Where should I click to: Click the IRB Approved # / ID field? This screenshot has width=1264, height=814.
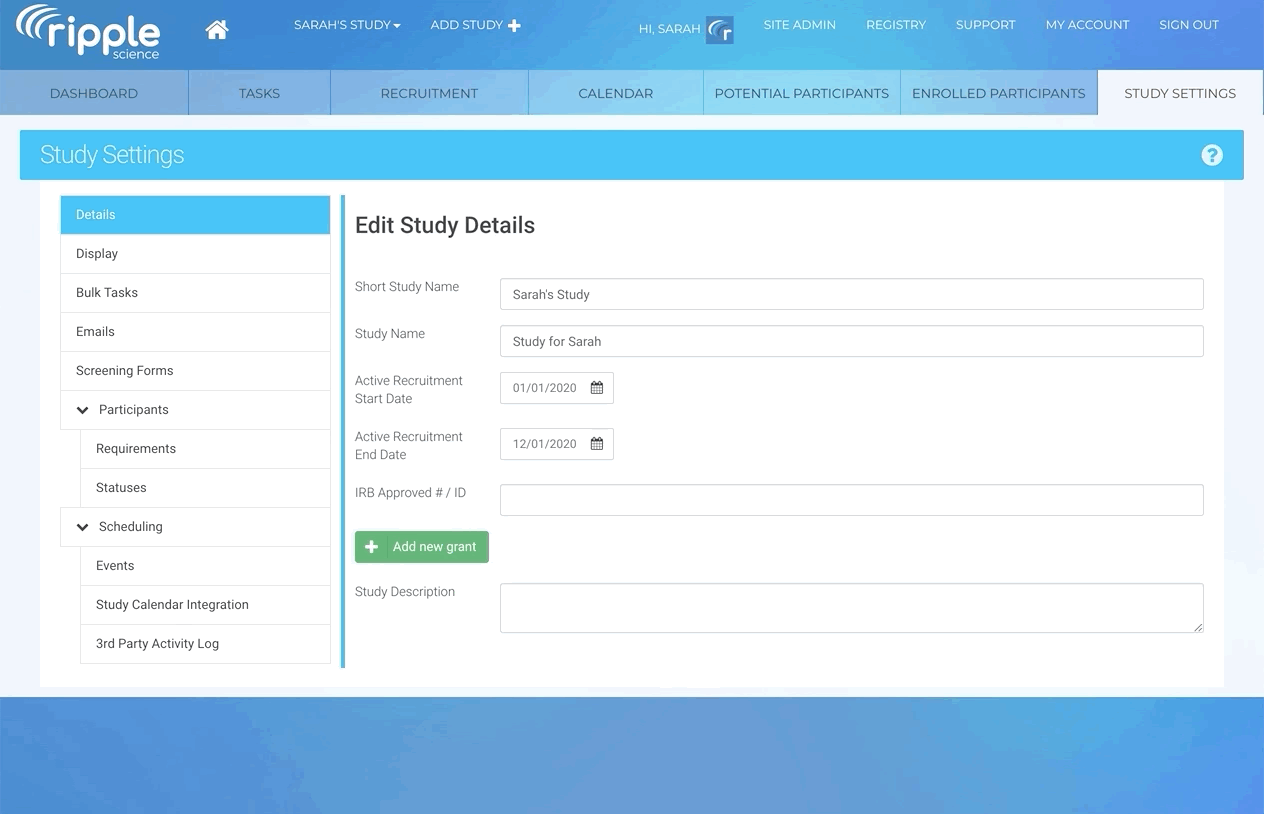pos(851,500)
